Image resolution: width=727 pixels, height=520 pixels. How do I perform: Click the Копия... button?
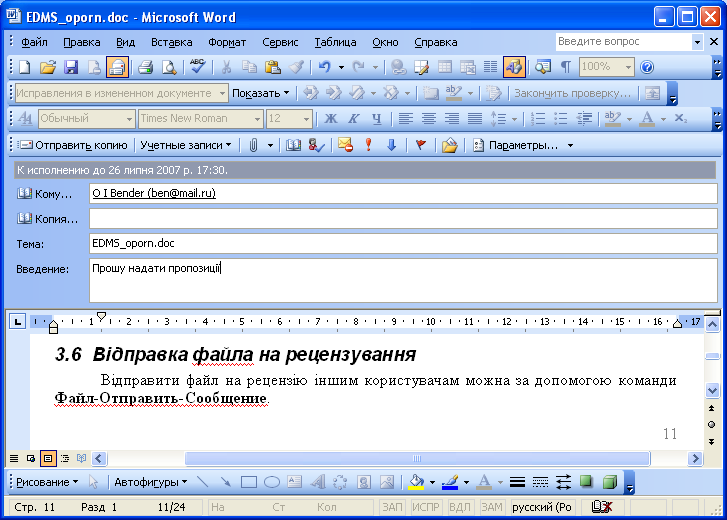47,219
